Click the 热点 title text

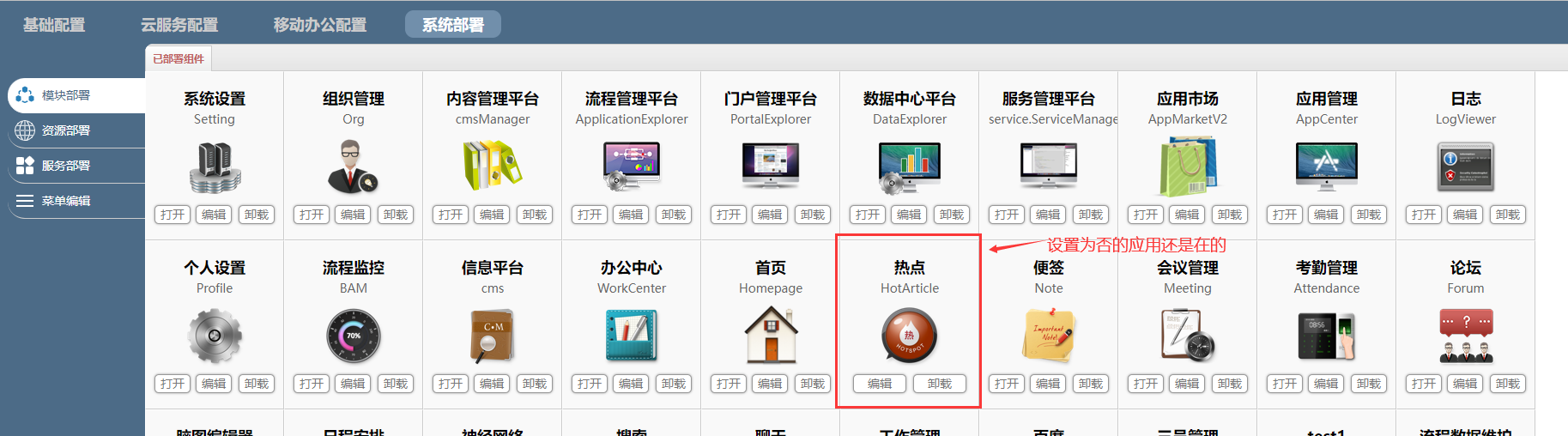pyautogui.click(x=910, y=268)
